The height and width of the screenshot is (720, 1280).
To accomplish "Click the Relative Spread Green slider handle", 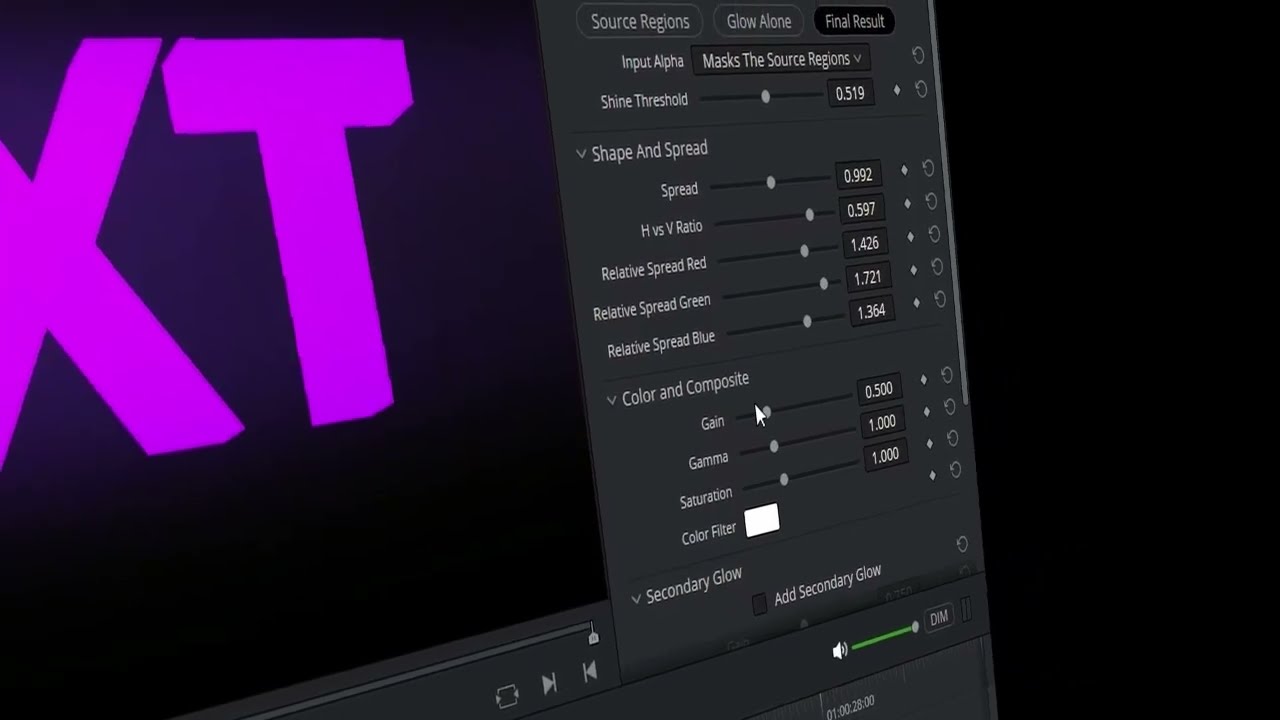I will coord(824,284).
